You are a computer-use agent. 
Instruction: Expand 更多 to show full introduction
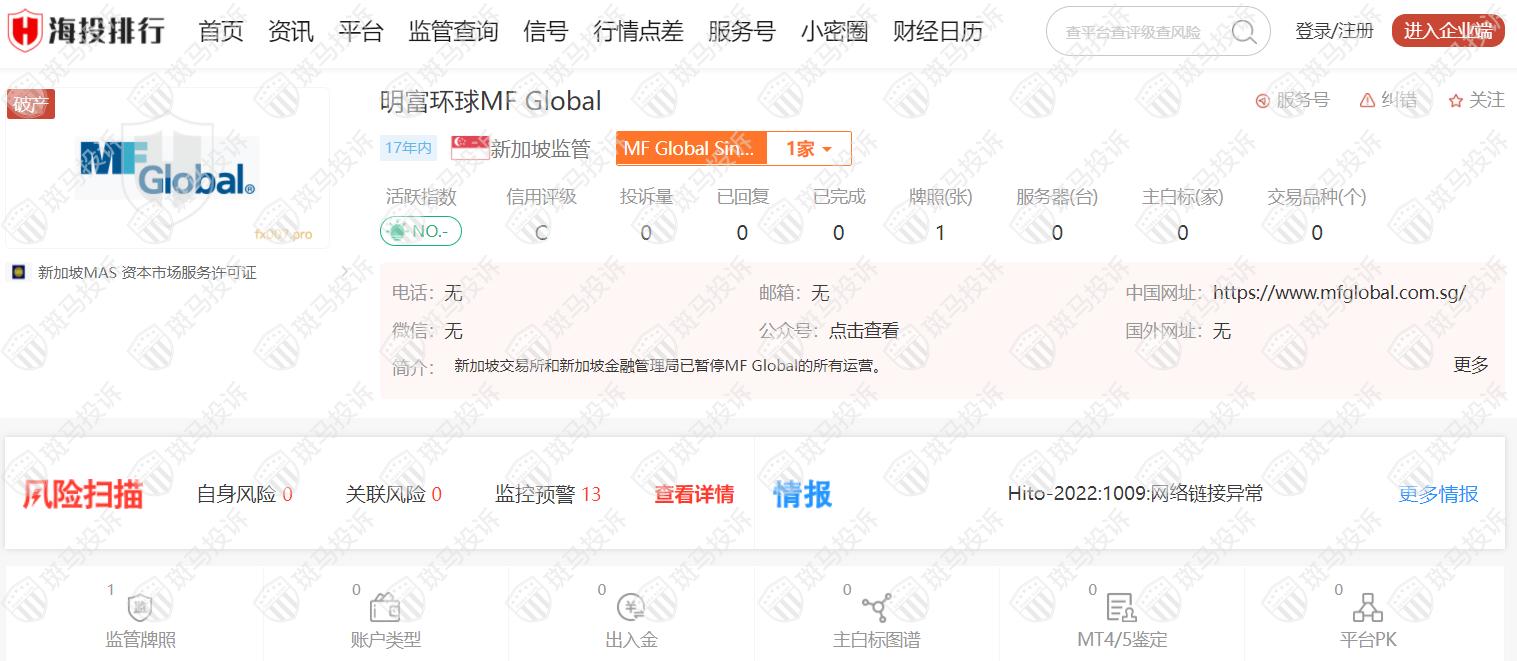tap(1470, 365)
